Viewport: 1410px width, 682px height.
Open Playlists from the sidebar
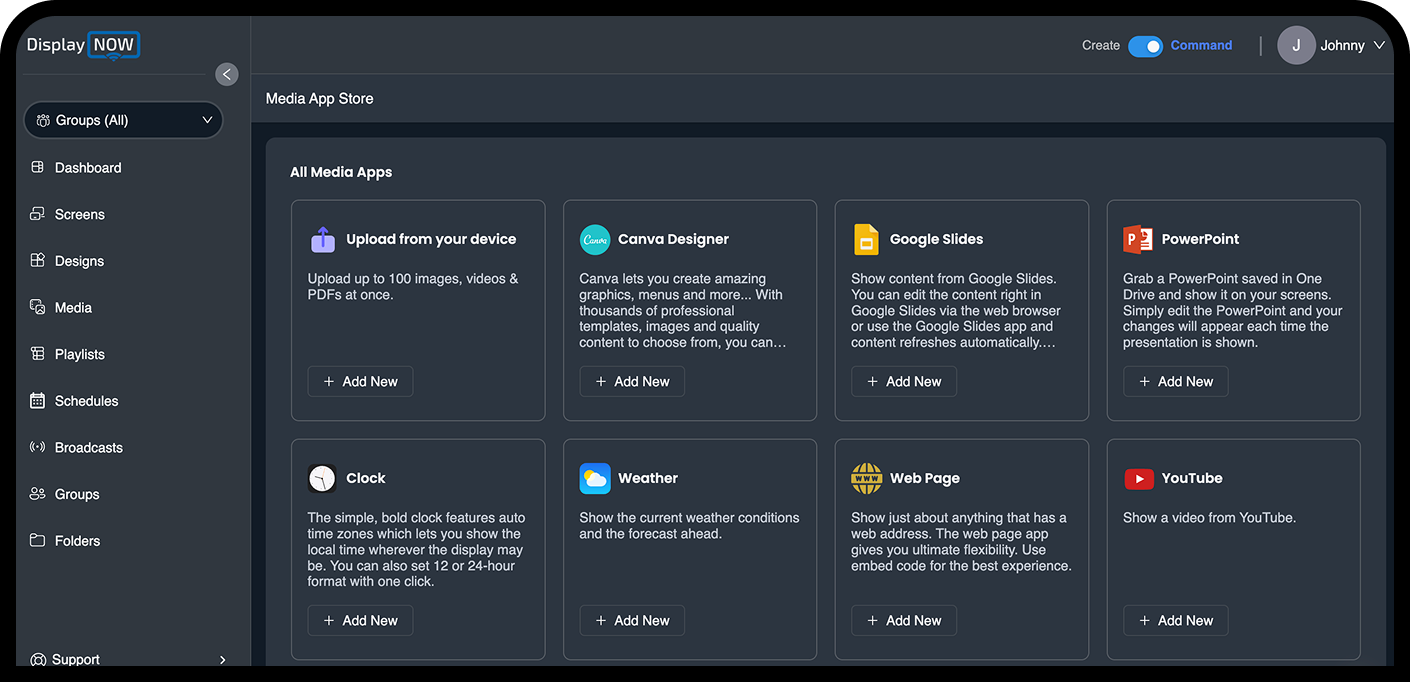(x=80, y=354)
